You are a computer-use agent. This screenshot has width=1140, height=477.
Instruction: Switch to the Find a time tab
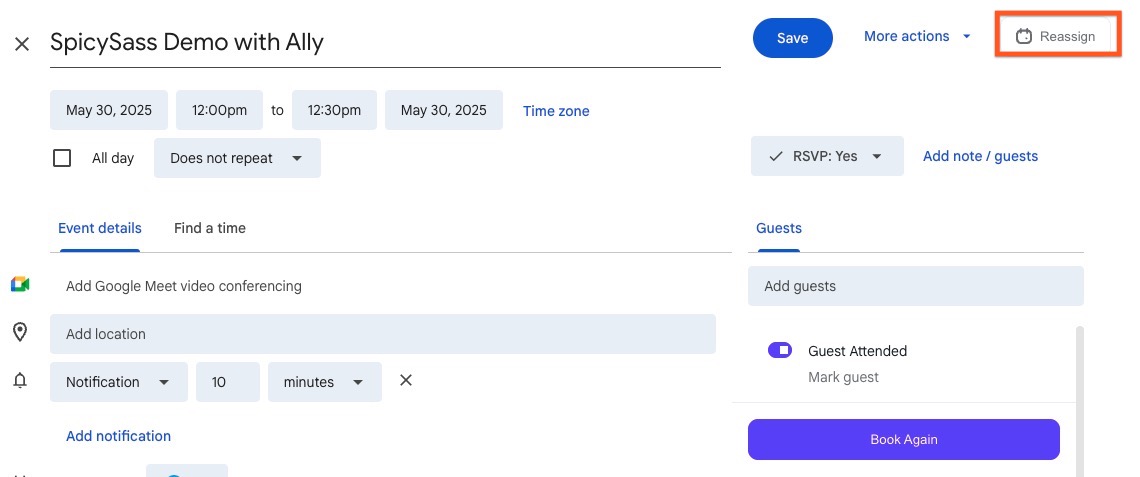pos(209,228)
